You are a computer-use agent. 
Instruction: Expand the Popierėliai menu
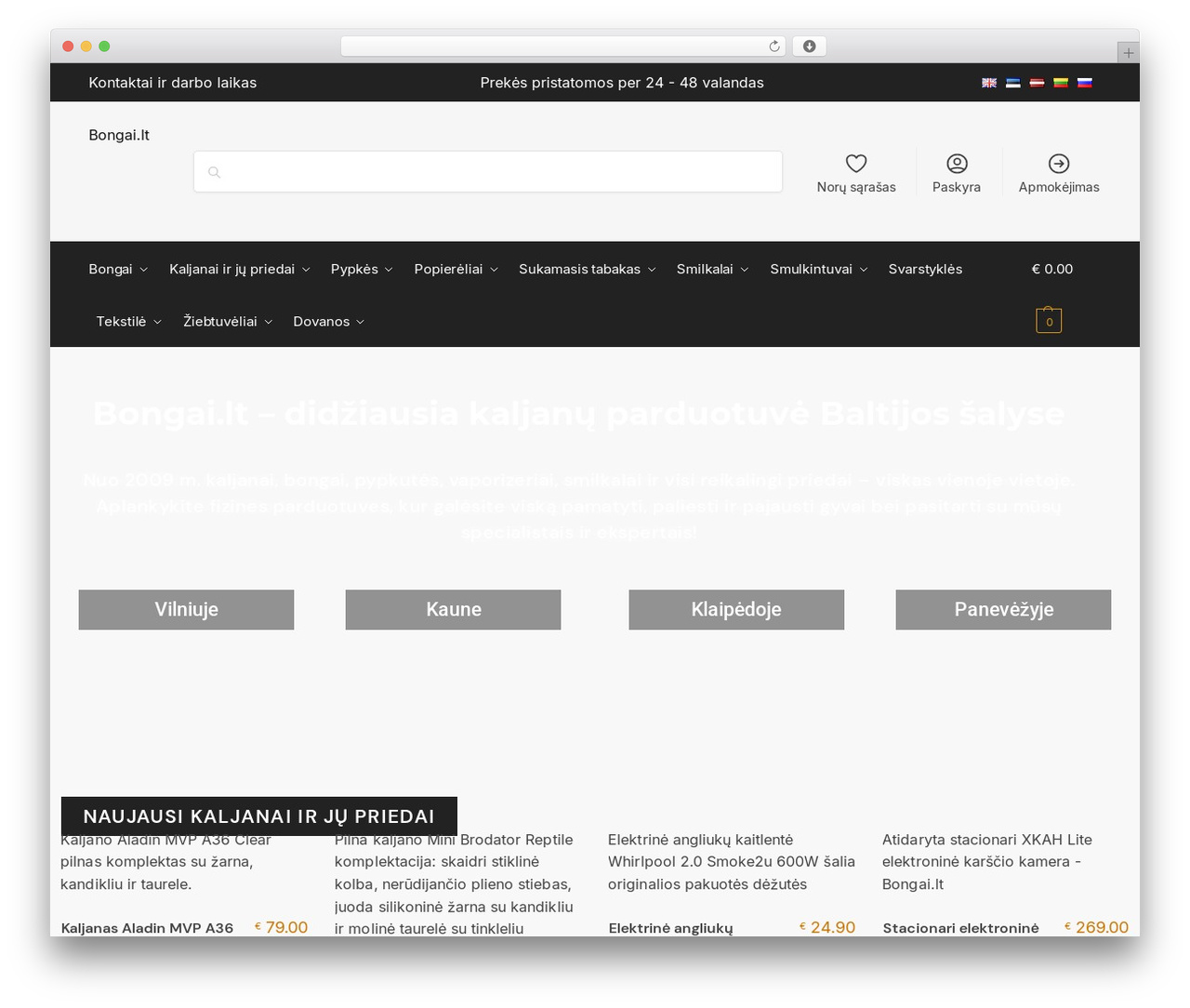click(x=456, y=269)
